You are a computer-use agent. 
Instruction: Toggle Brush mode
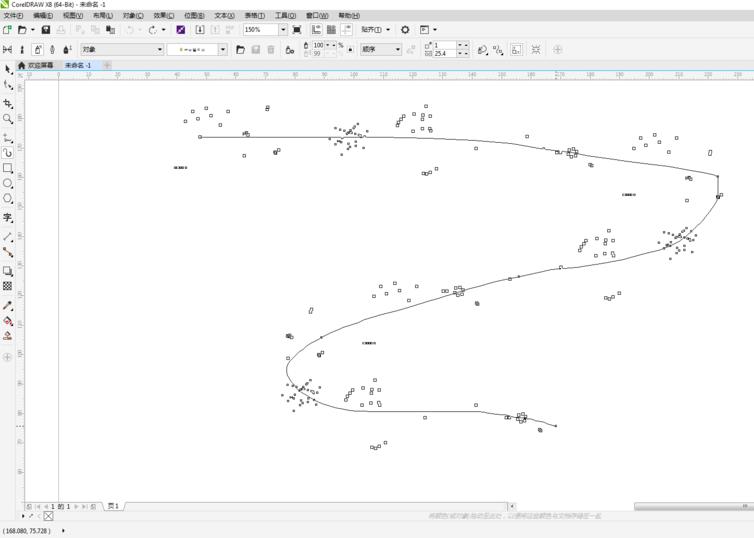[22, 50]
